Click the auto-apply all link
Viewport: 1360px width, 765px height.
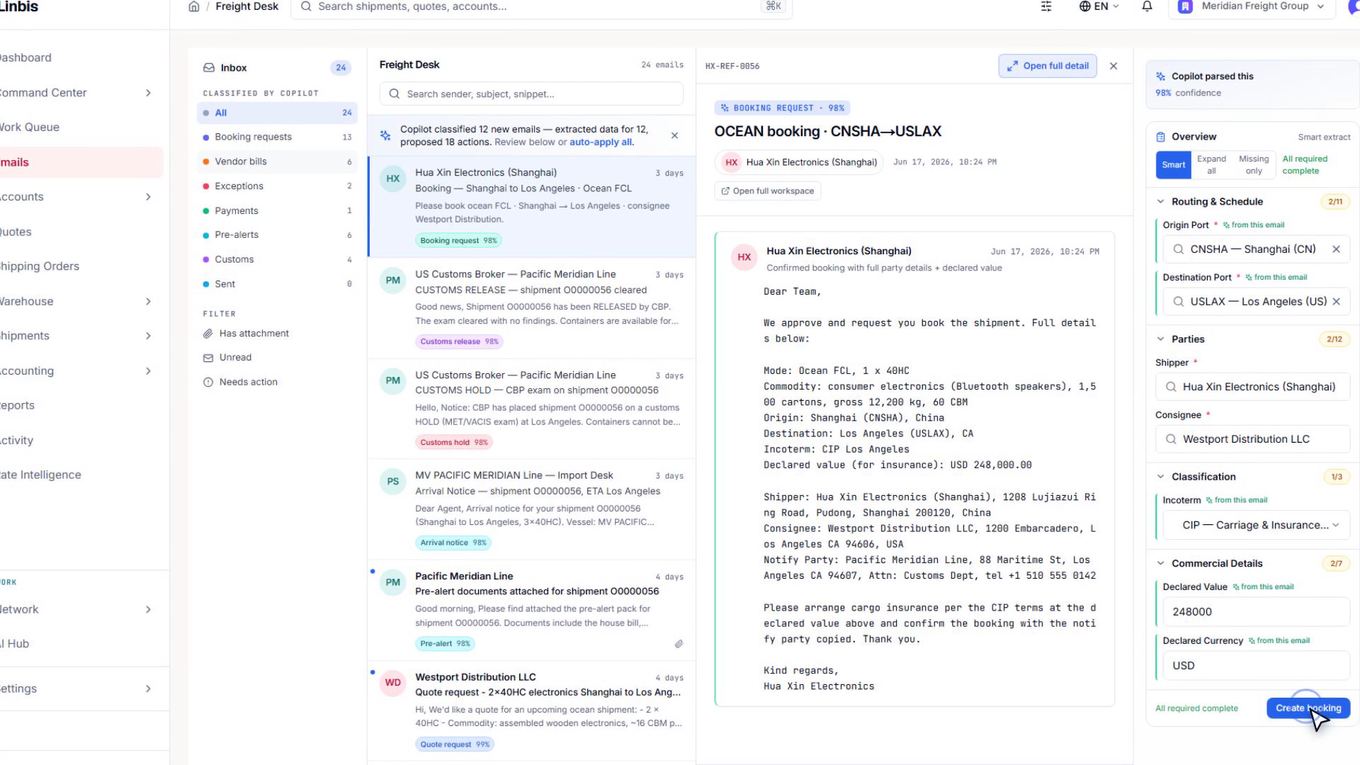pos(601,142)
